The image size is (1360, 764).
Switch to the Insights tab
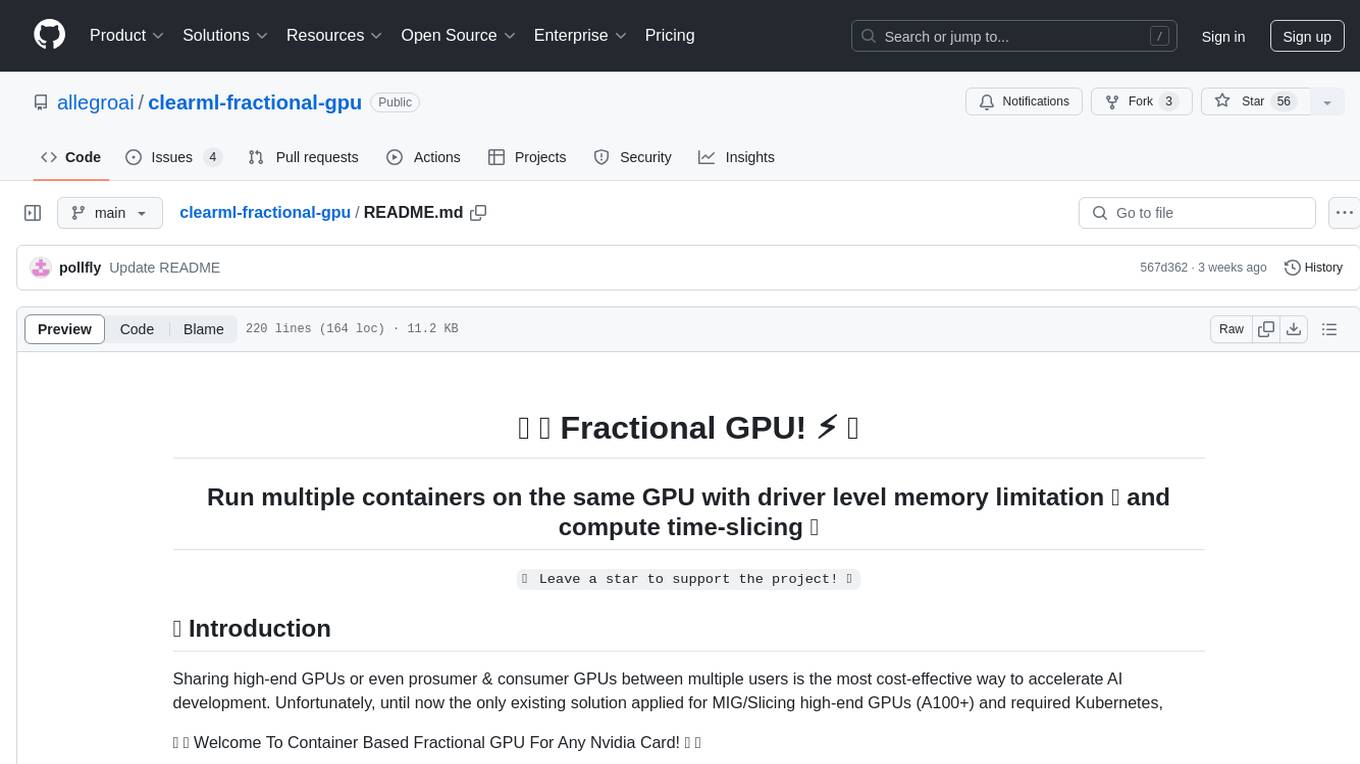coord(736,157)
